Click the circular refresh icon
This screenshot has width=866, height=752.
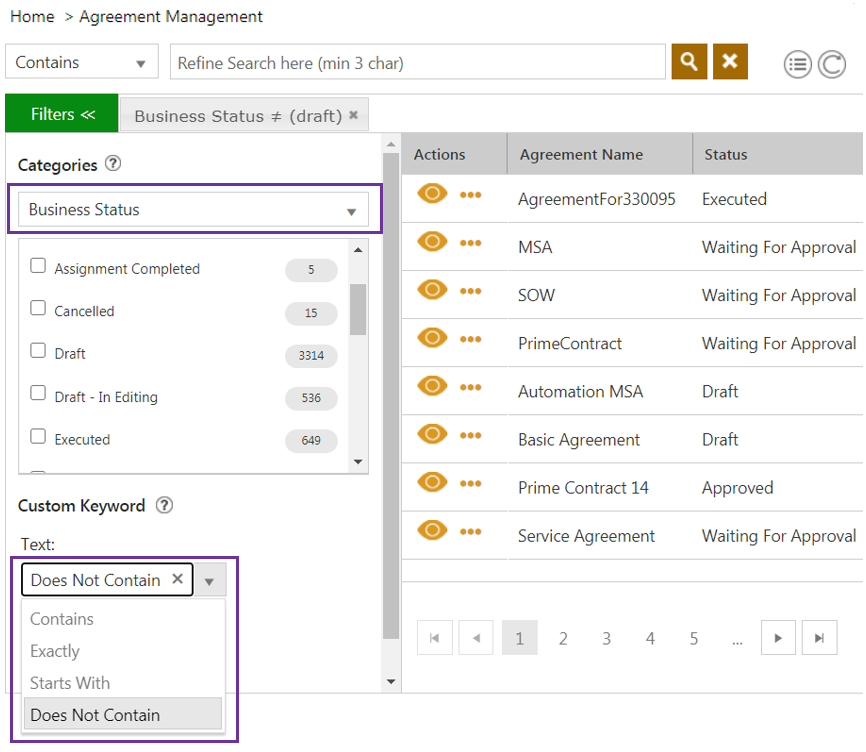(831, 65)
